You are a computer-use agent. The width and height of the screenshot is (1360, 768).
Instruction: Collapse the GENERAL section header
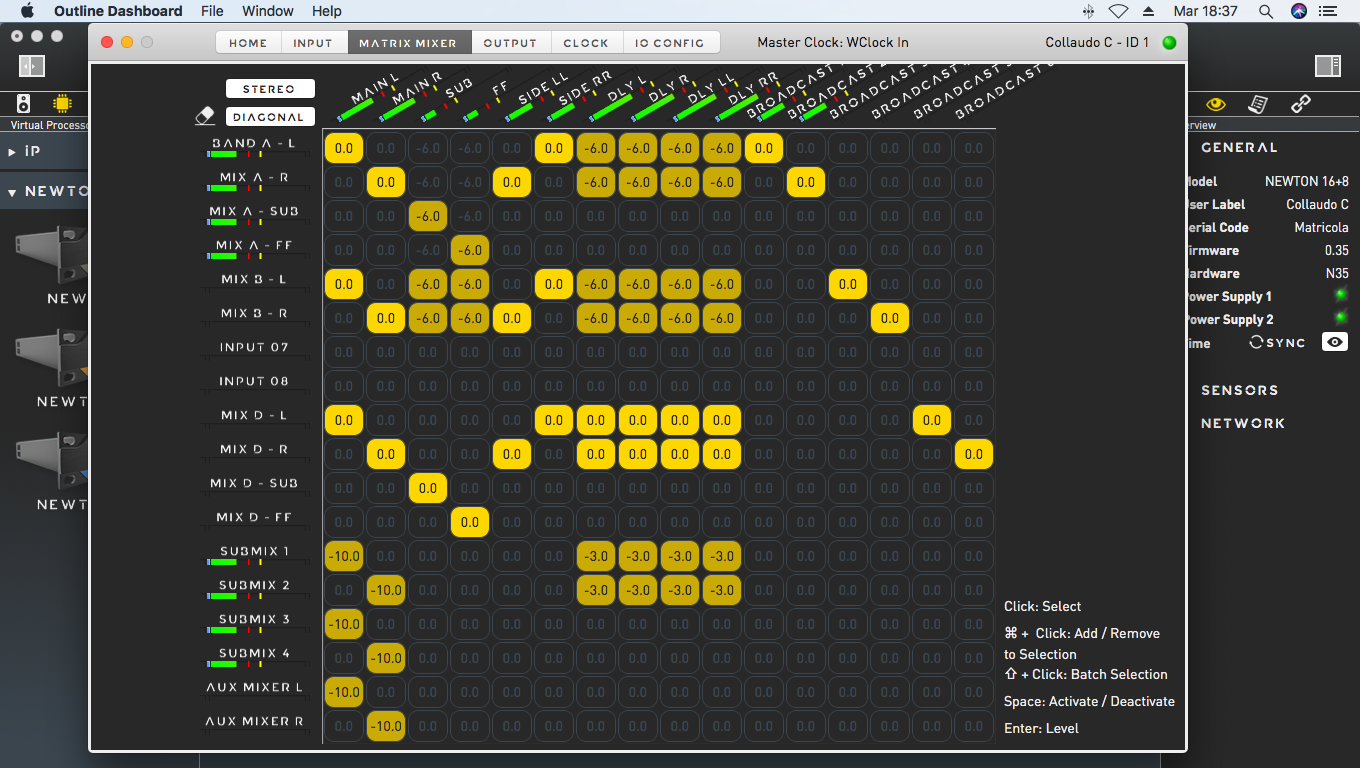pos(1239,147)
